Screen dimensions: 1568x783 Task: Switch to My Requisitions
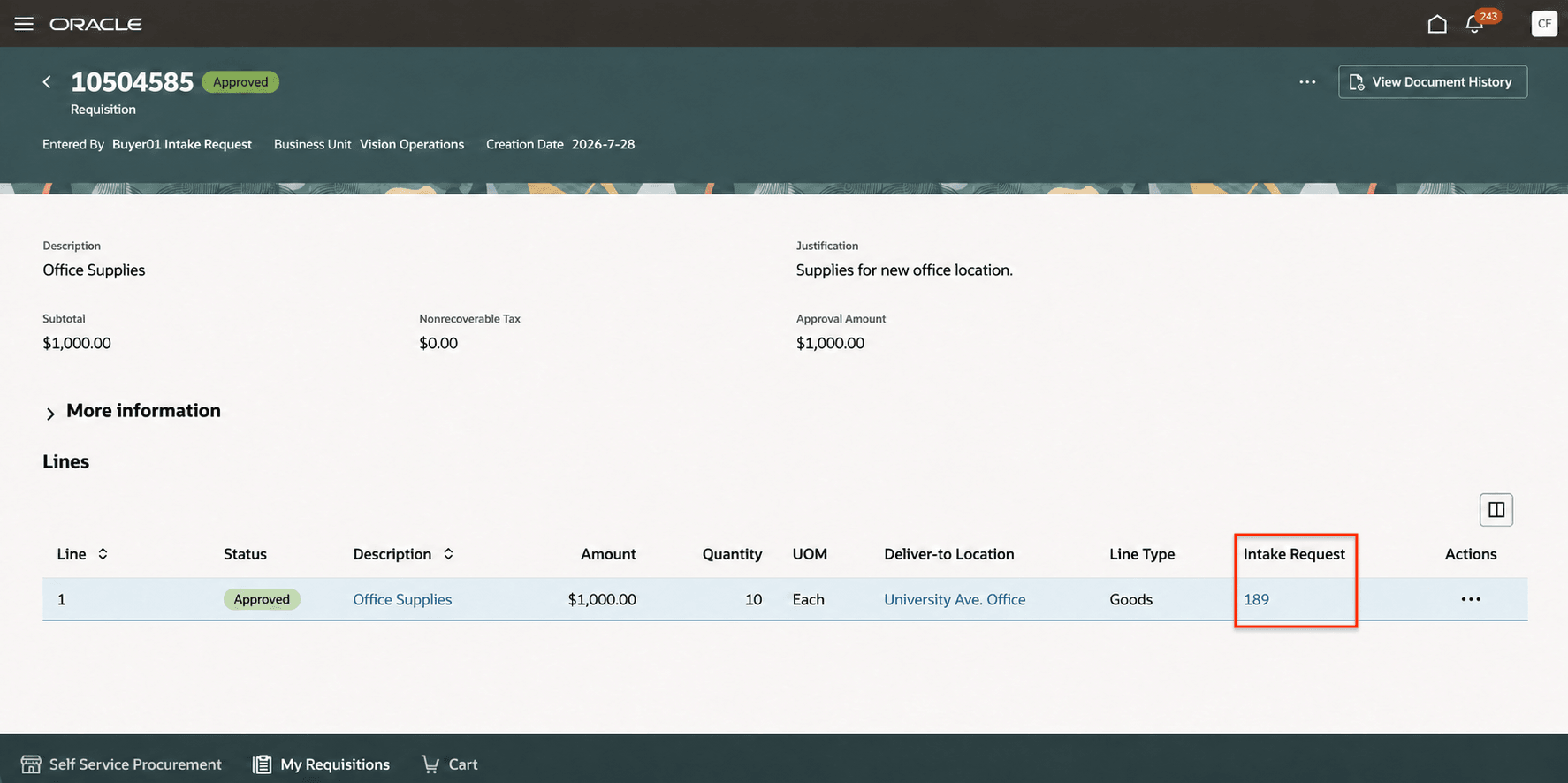321,764
